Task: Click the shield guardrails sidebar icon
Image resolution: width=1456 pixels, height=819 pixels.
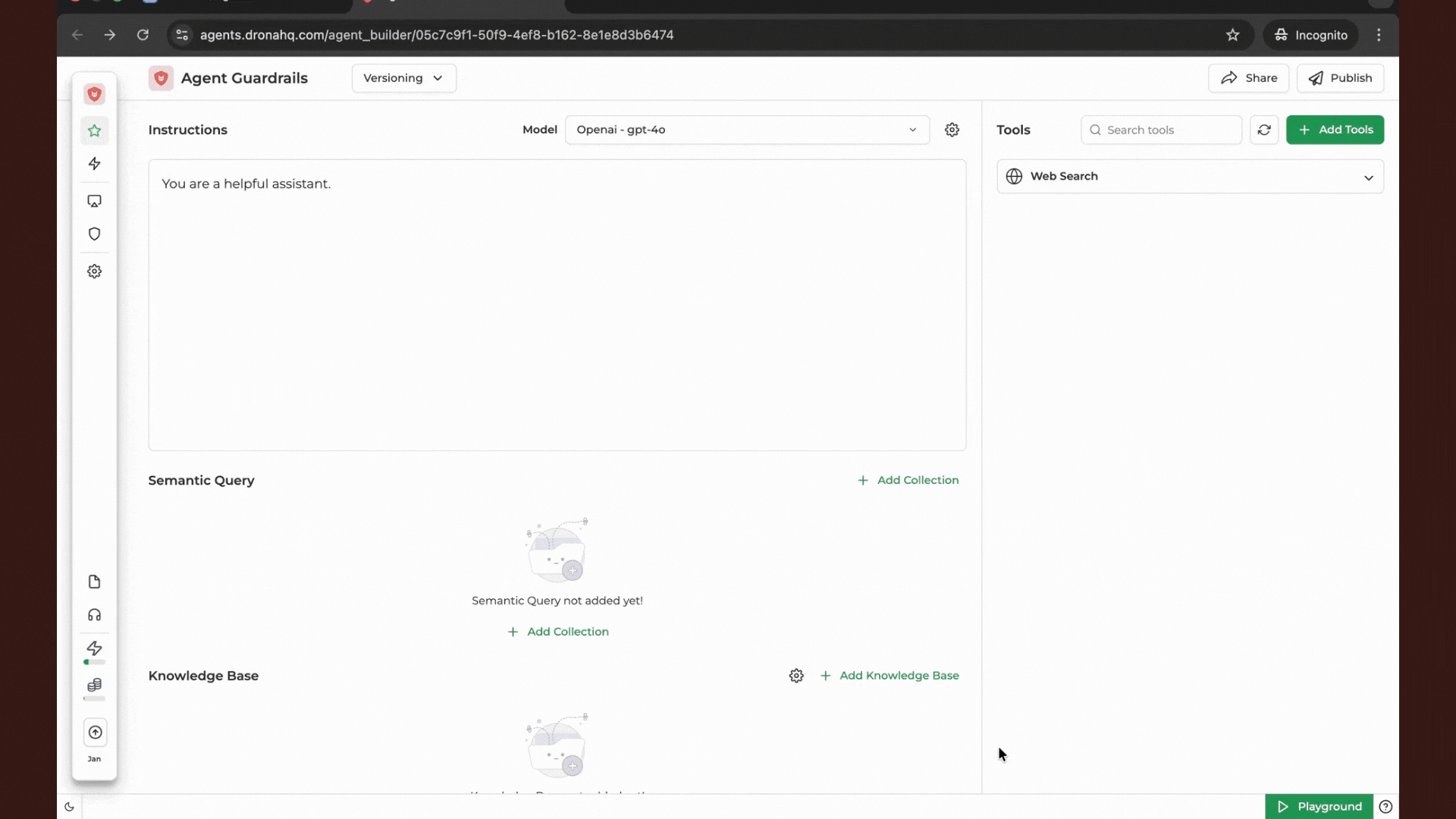Action: pyautogui.click(x=94, y=234)
